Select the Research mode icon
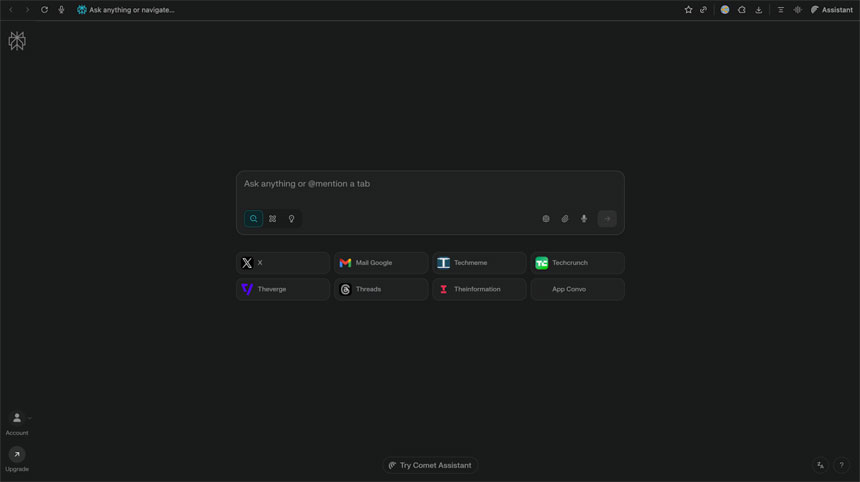Screen dimensions: 860x482 [273, 219]
